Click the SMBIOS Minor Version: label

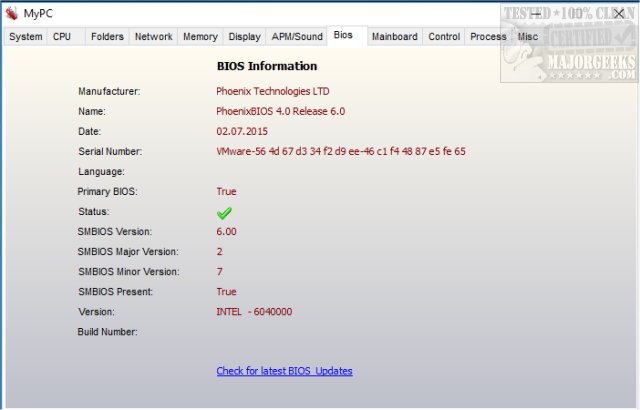[129, 271]
